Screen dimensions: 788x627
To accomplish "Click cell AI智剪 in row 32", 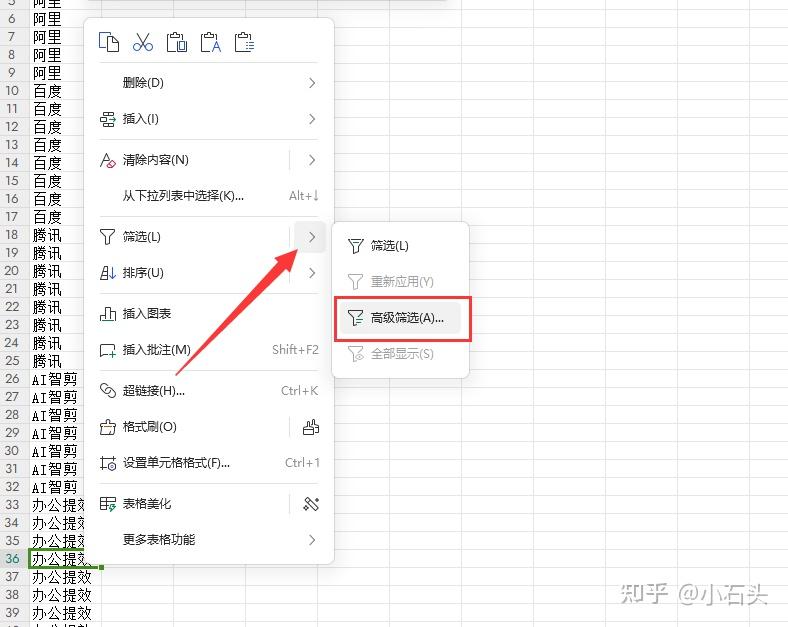I will pyautogui.click(x=55, y=487).
